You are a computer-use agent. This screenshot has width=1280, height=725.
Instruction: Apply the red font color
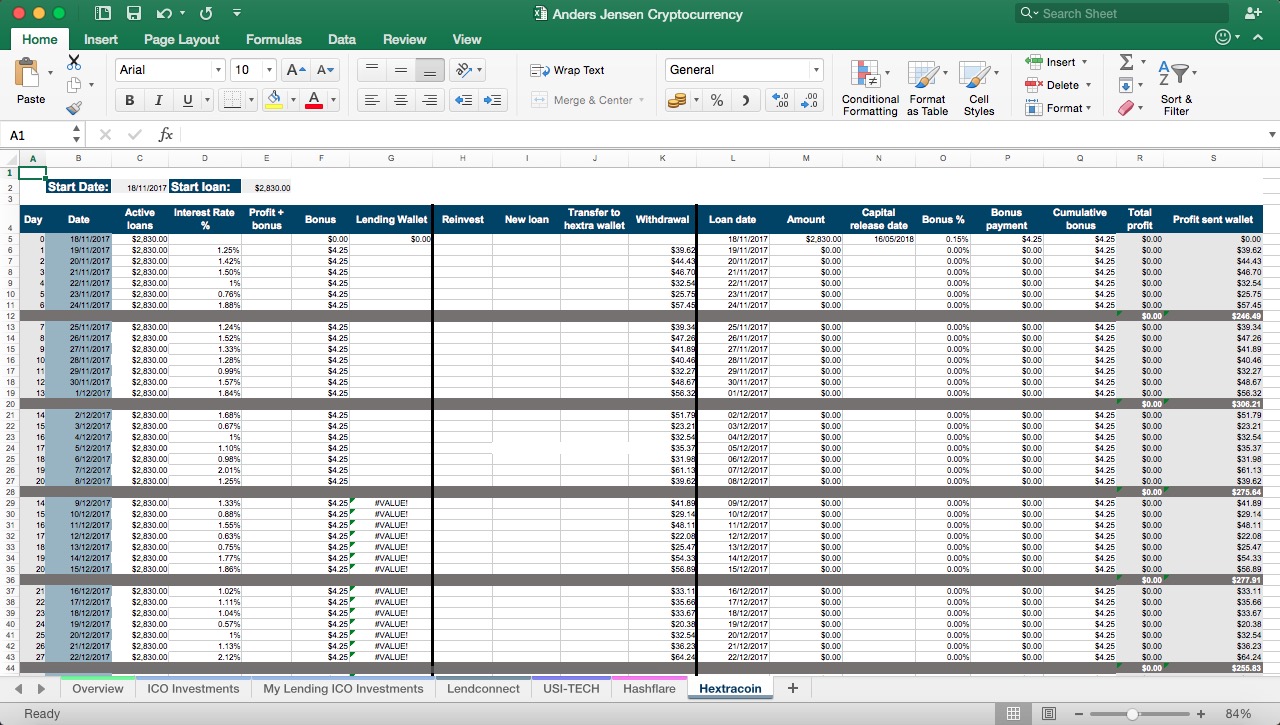pos(314,100)
